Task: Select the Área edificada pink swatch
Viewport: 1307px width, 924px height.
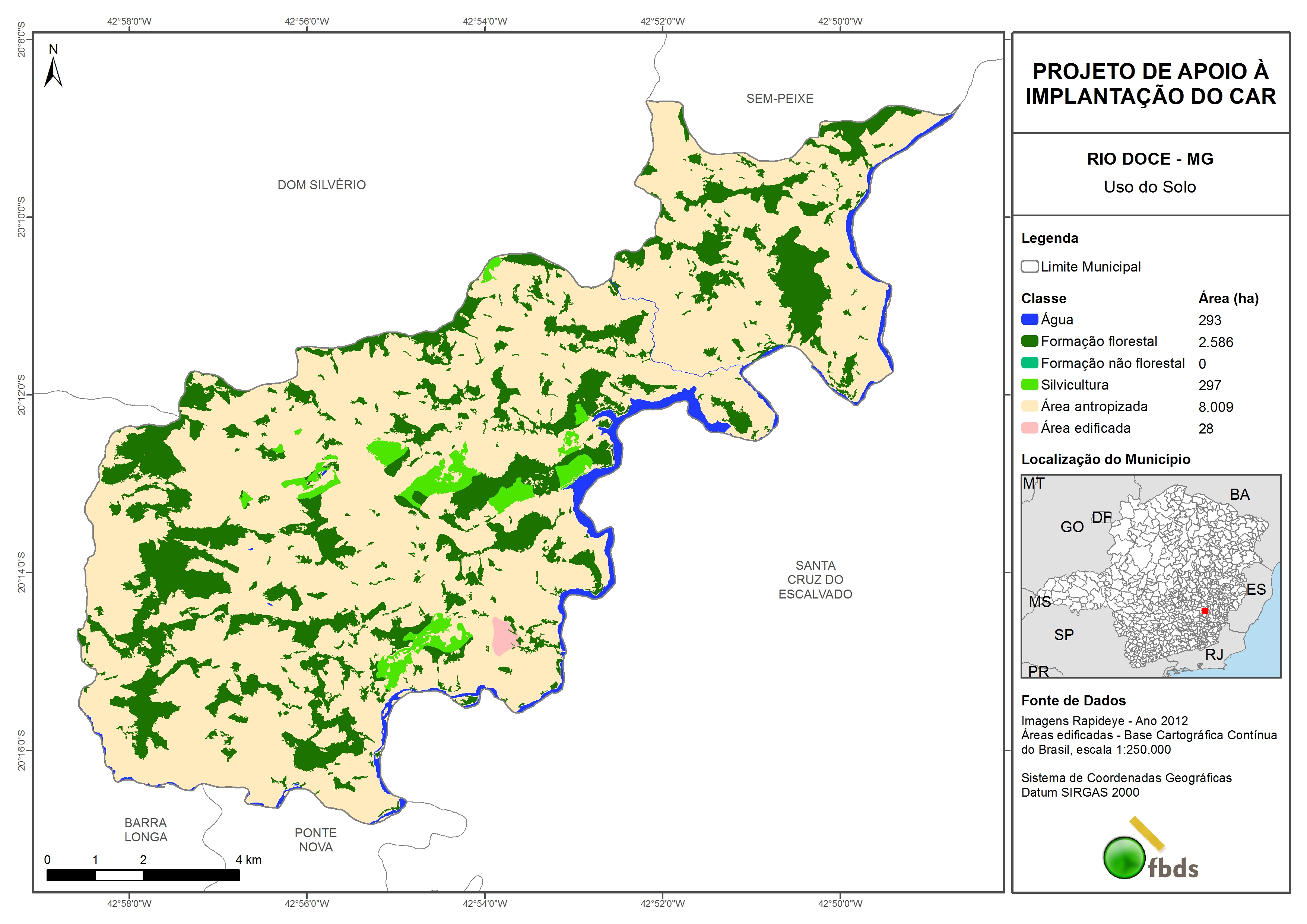Action: click(x=1029, y=428)
